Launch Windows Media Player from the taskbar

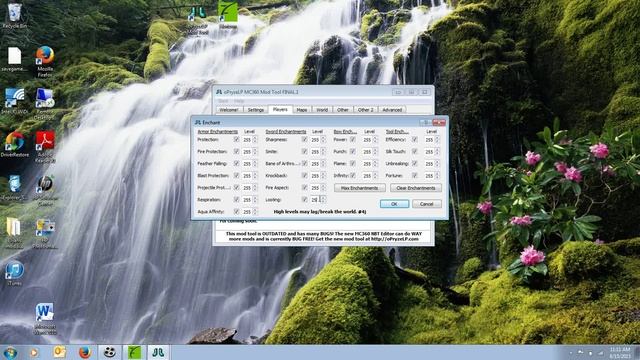34,352
